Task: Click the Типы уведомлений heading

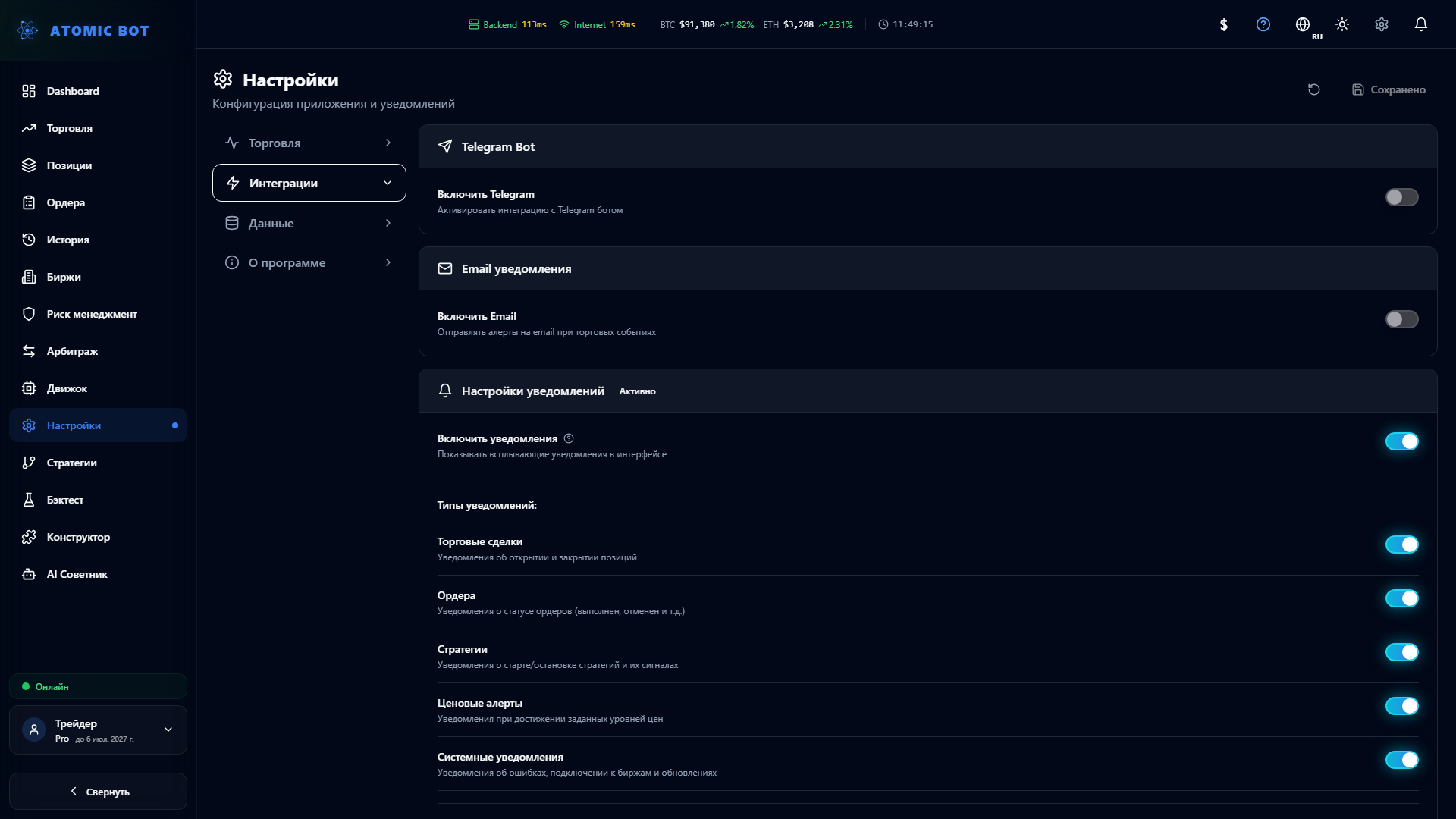Action: point(487,505)
